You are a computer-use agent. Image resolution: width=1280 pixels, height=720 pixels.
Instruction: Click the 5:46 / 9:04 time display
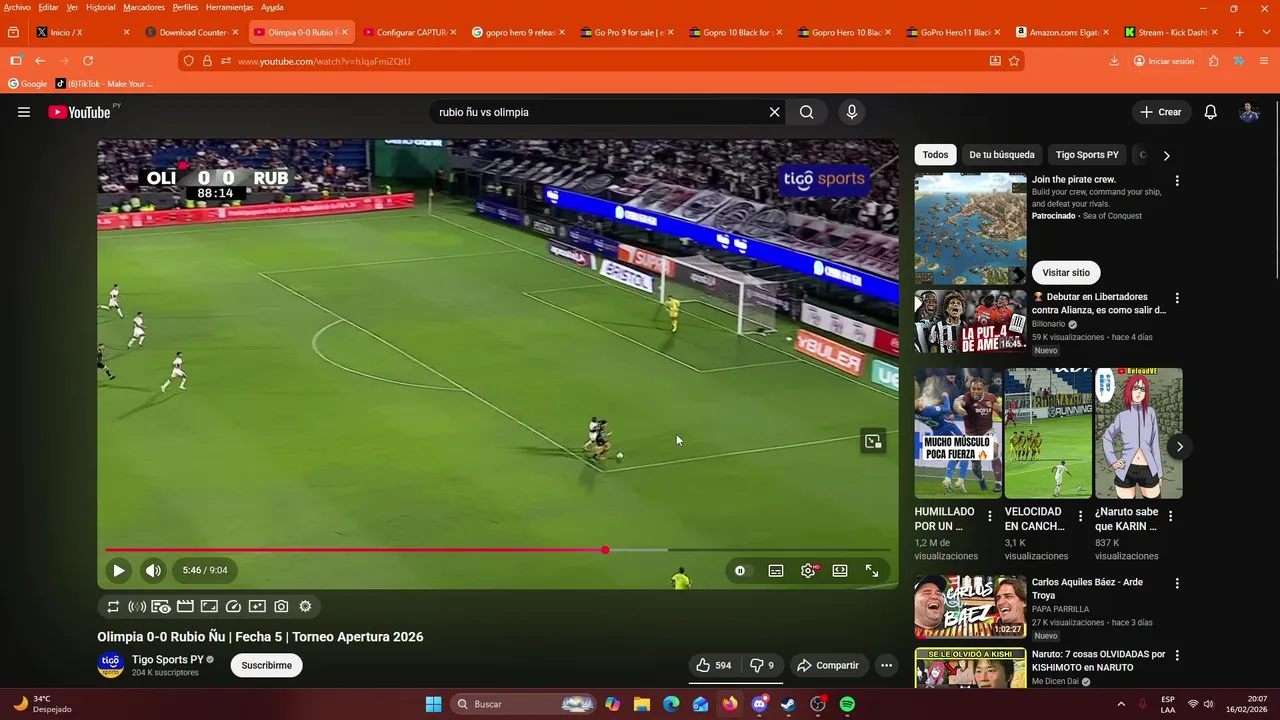point(205,570)
